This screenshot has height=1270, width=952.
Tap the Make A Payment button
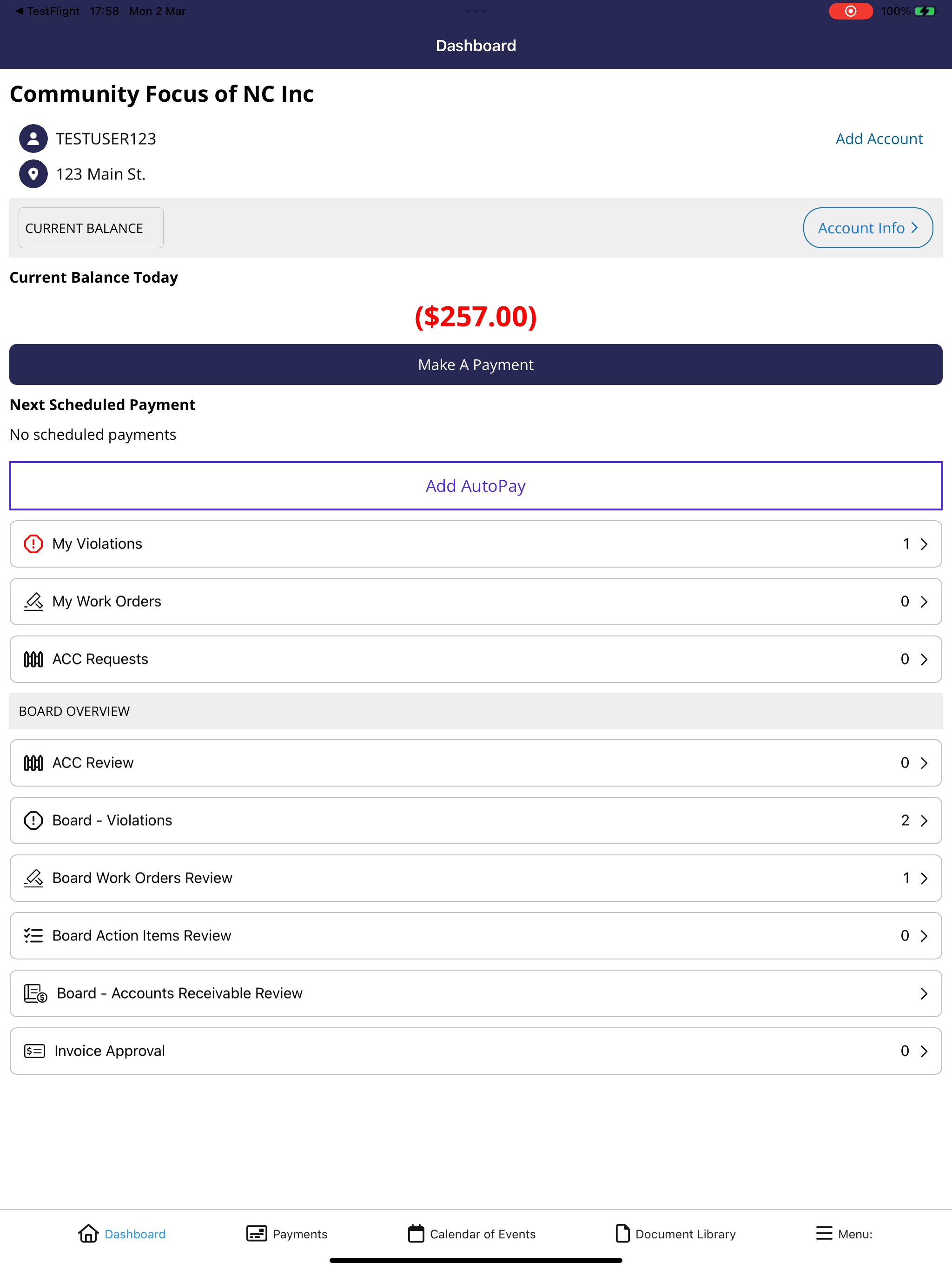[476, 364]
